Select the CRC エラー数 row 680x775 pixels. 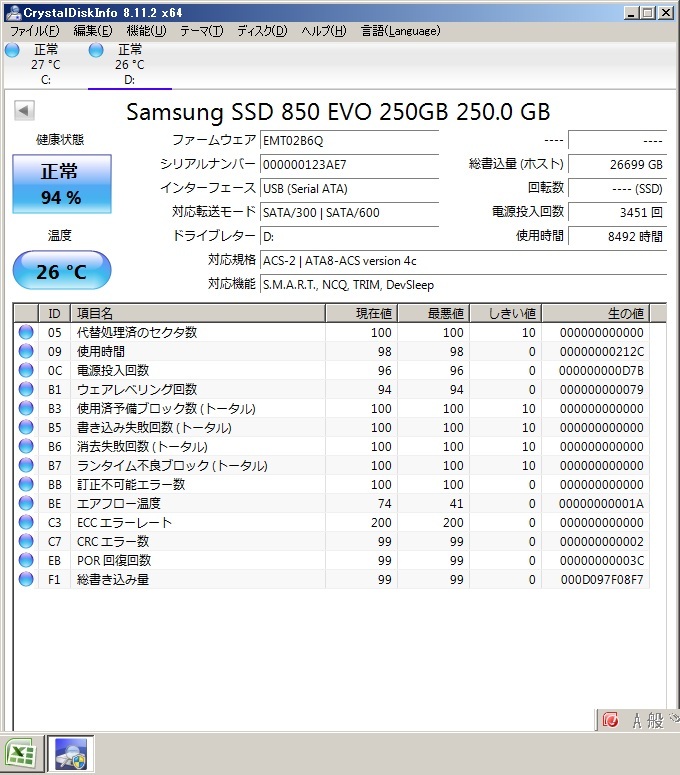pyautogui.click(x=332, y=542)
